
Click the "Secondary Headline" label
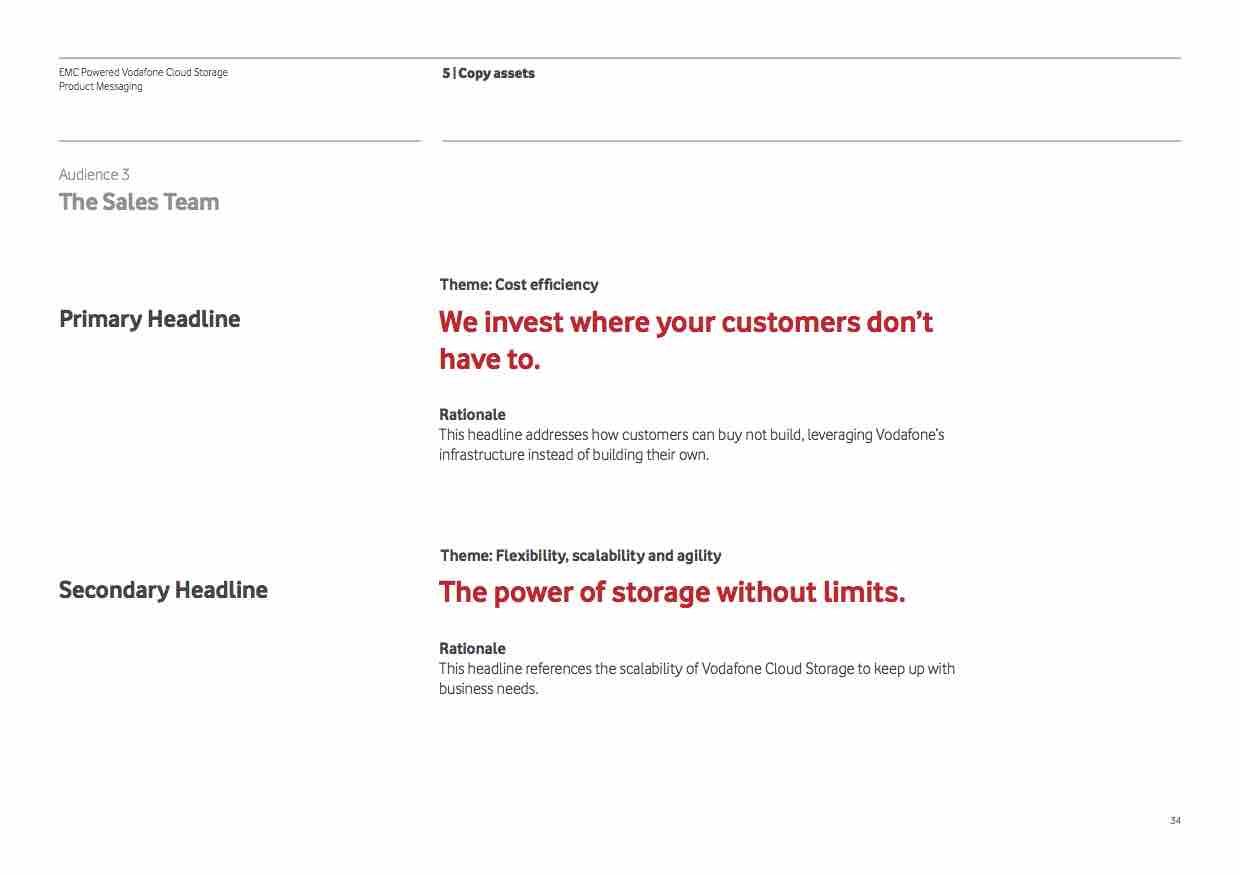click(163, 590)
